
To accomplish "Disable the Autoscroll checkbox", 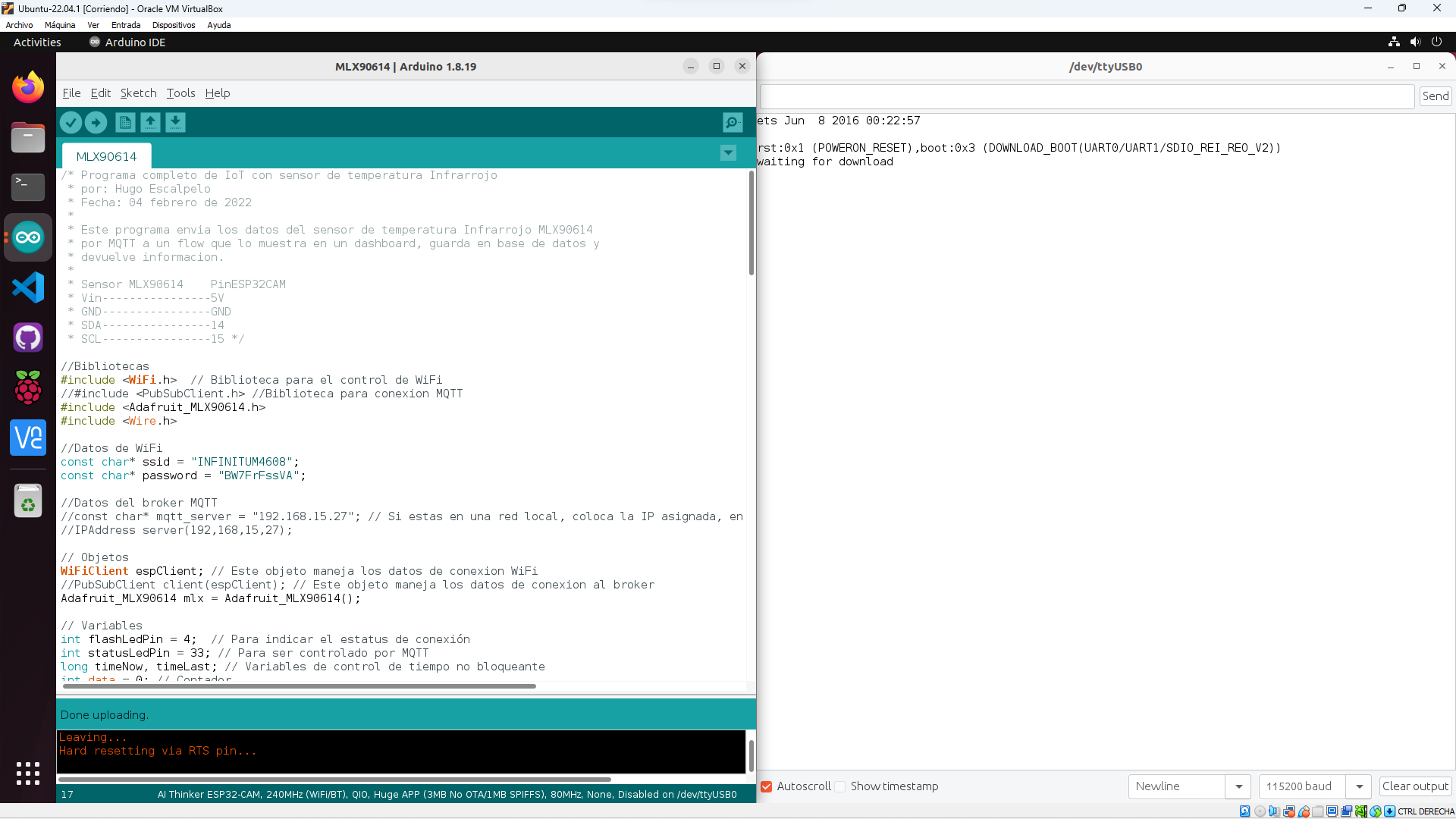I will (766, 786).
